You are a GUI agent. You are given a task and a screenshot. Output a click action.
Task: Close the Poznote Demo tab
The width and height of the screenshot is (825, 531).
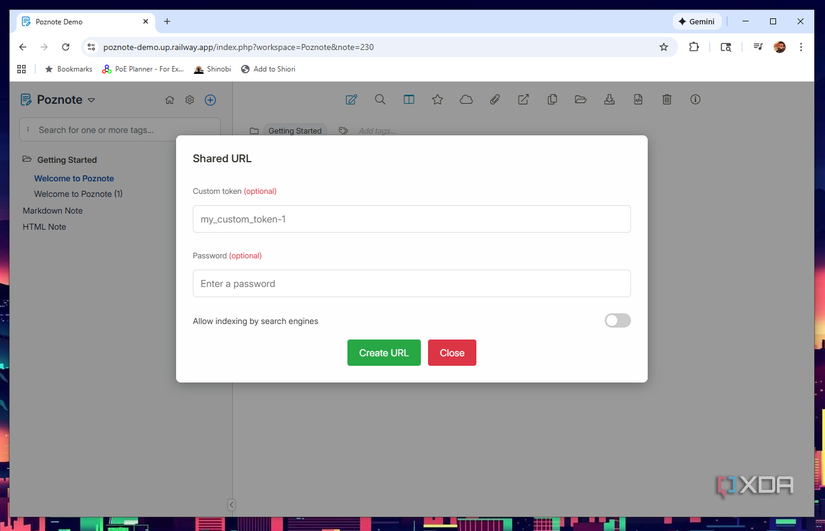(146, 22)
